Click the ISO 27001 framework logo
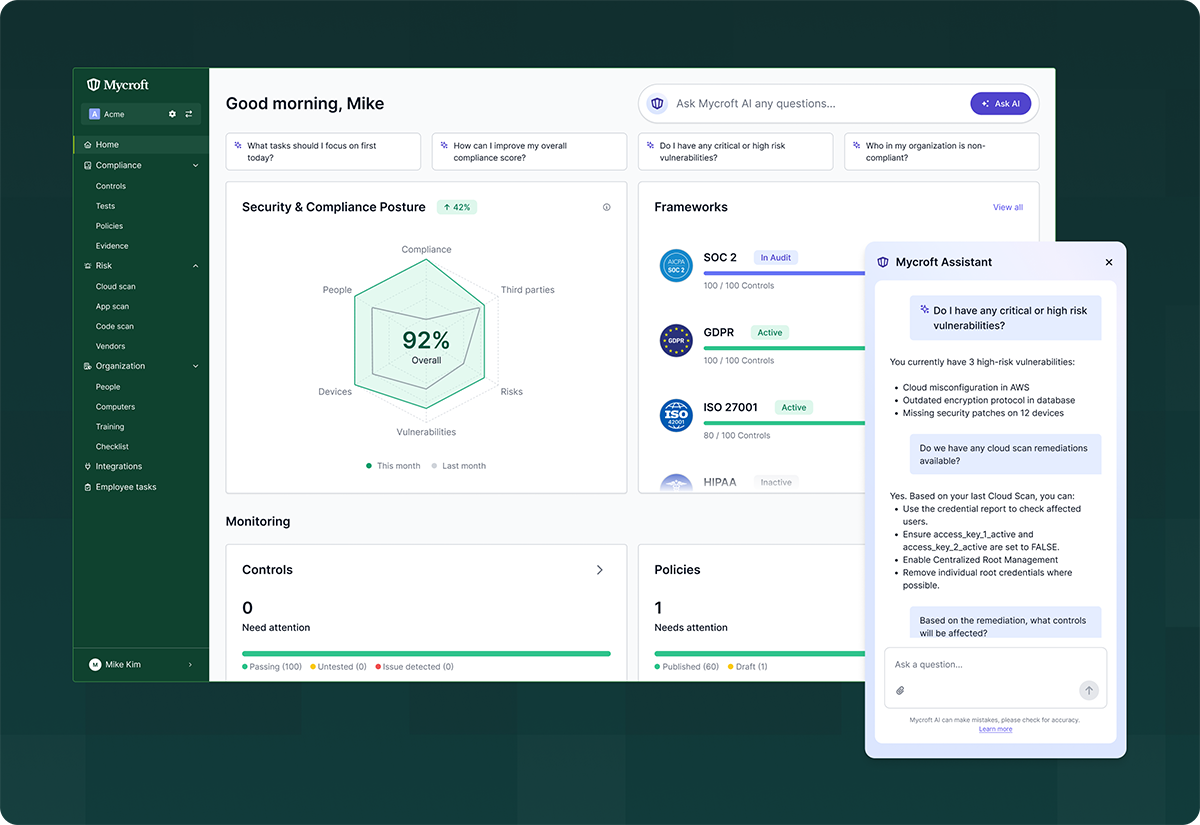Screen dimensions: 1200x825 pos(676,415)
